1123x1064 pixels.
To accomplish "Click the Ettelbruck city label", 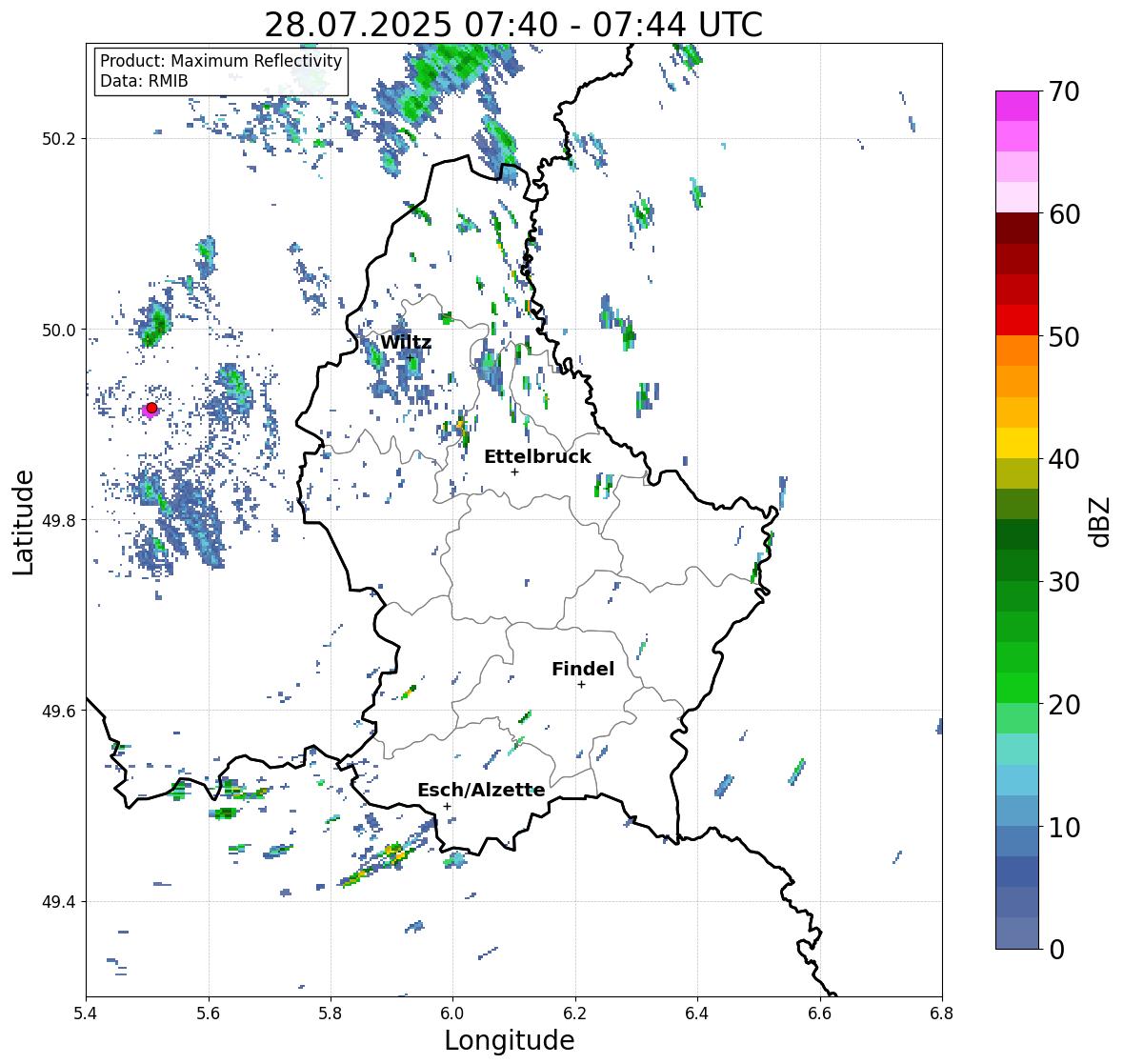I will (537, 456).
